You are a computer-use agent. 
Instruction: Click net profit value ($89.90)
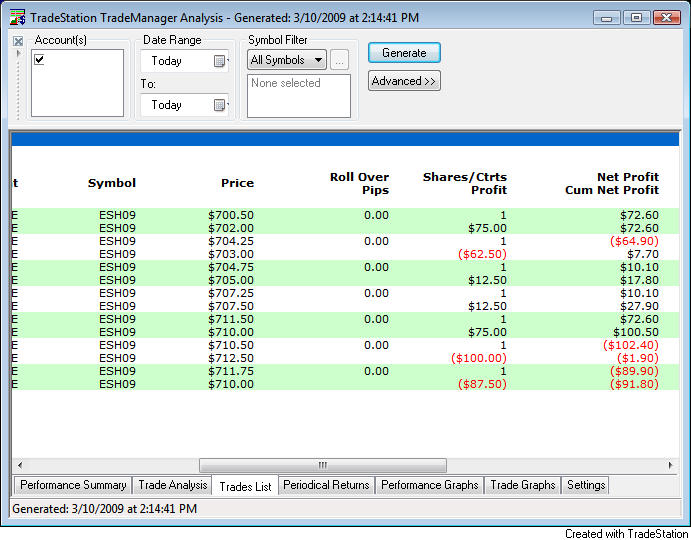pyautogui.click(x=635, y=371)
